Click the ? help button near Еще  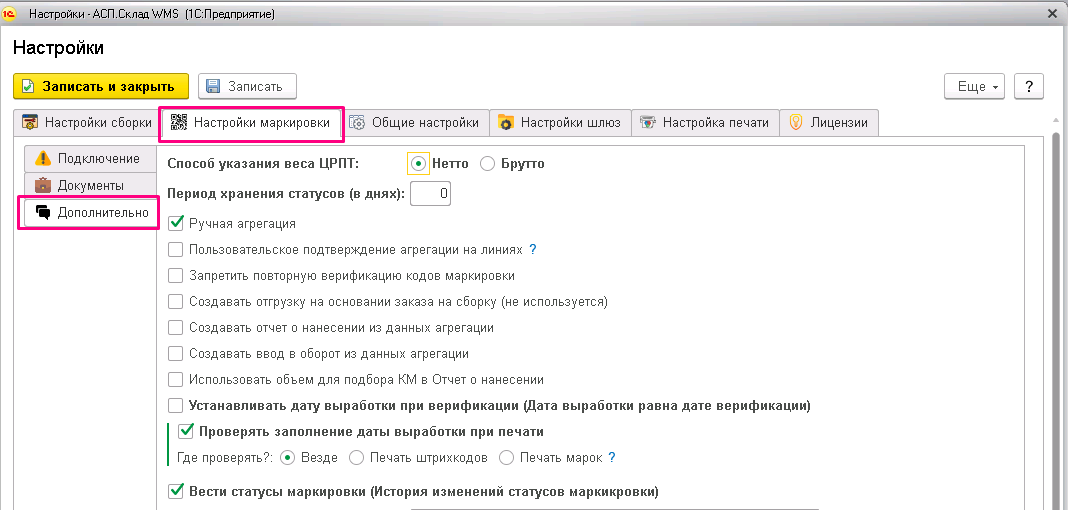click(1029, 86)
